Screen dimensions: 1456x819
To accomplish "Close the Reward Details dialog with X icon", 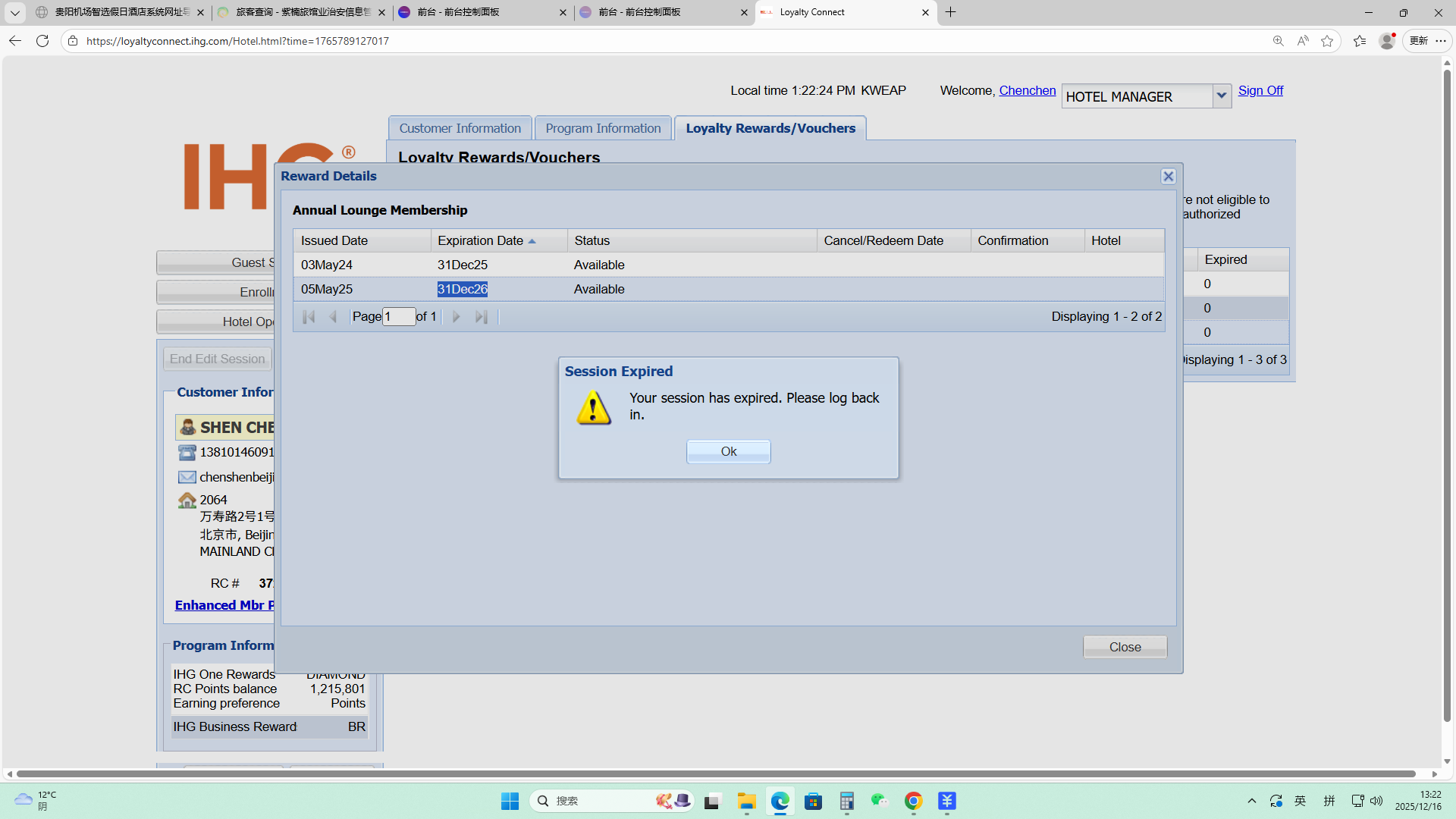I will pyautogui.click(x=1168, y=176).
